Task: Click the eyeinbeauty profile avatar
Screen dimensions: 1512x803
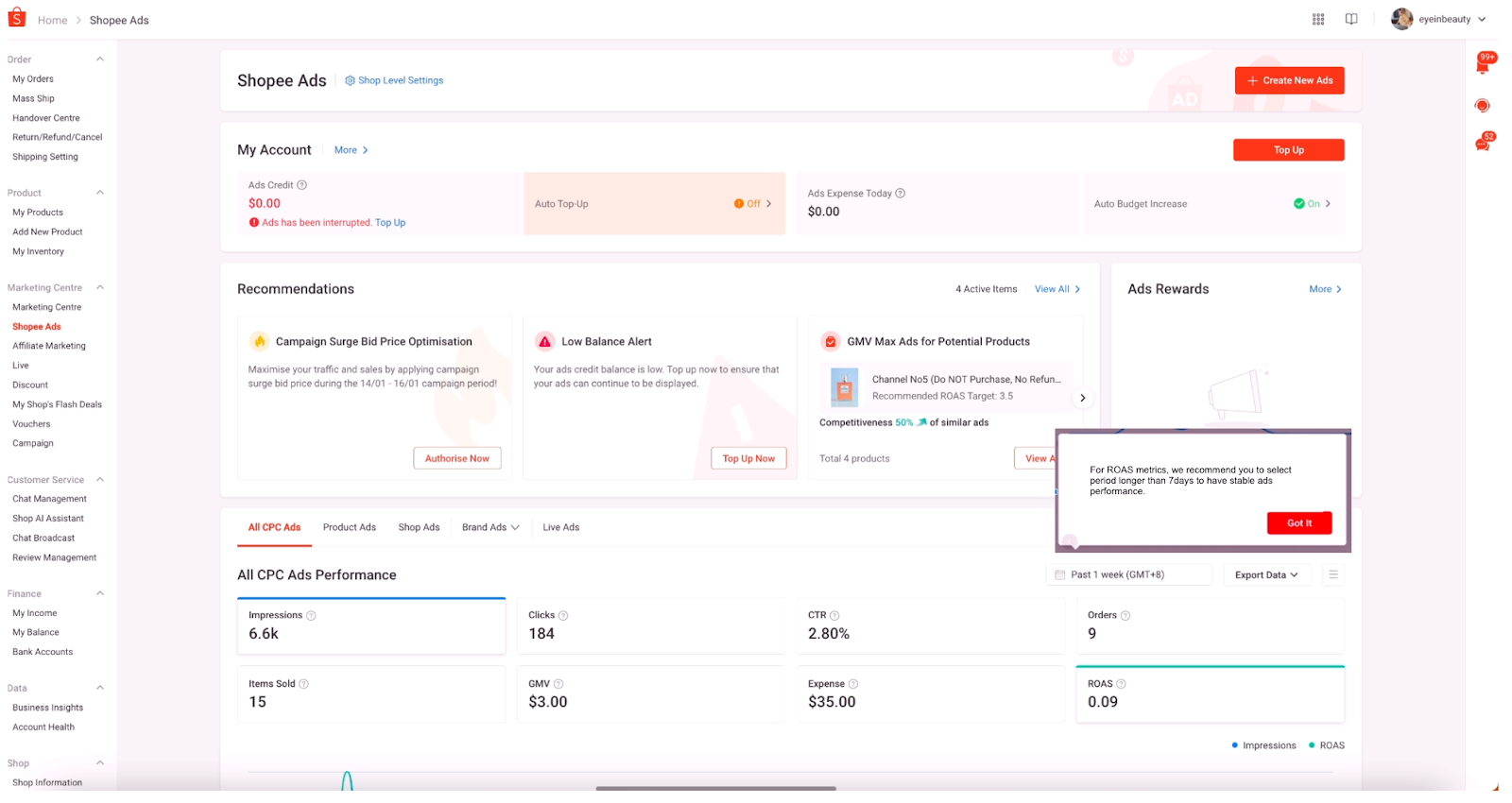Action: [x=1401, y=19]
